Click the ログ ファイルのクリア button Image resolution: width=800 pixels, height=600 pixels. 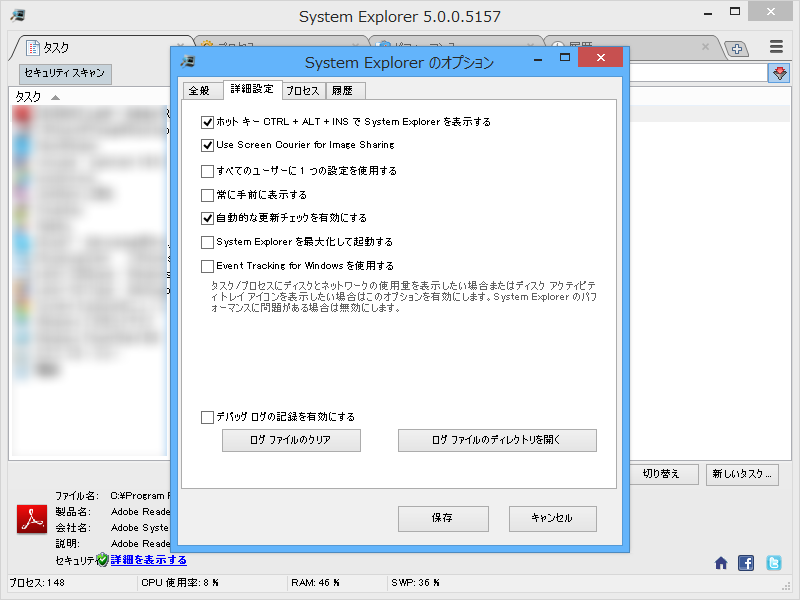(290, 440)
